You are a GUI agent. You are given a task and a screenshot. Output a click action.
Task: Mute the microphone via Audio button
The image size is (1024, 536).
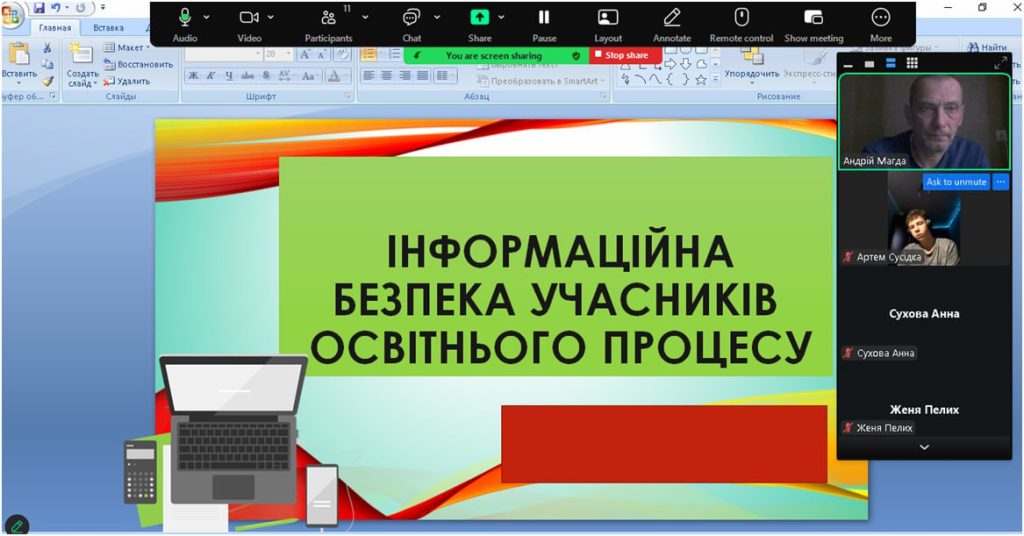[x=185, y=18]
